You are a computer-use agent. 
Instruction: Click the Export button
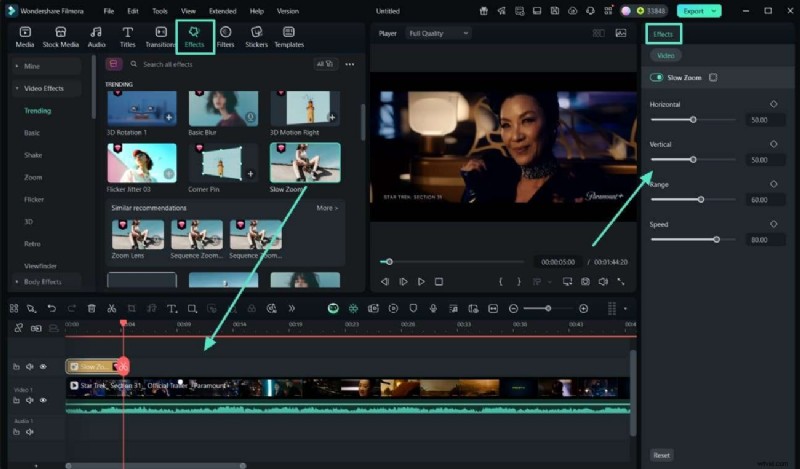coord(692,11)
